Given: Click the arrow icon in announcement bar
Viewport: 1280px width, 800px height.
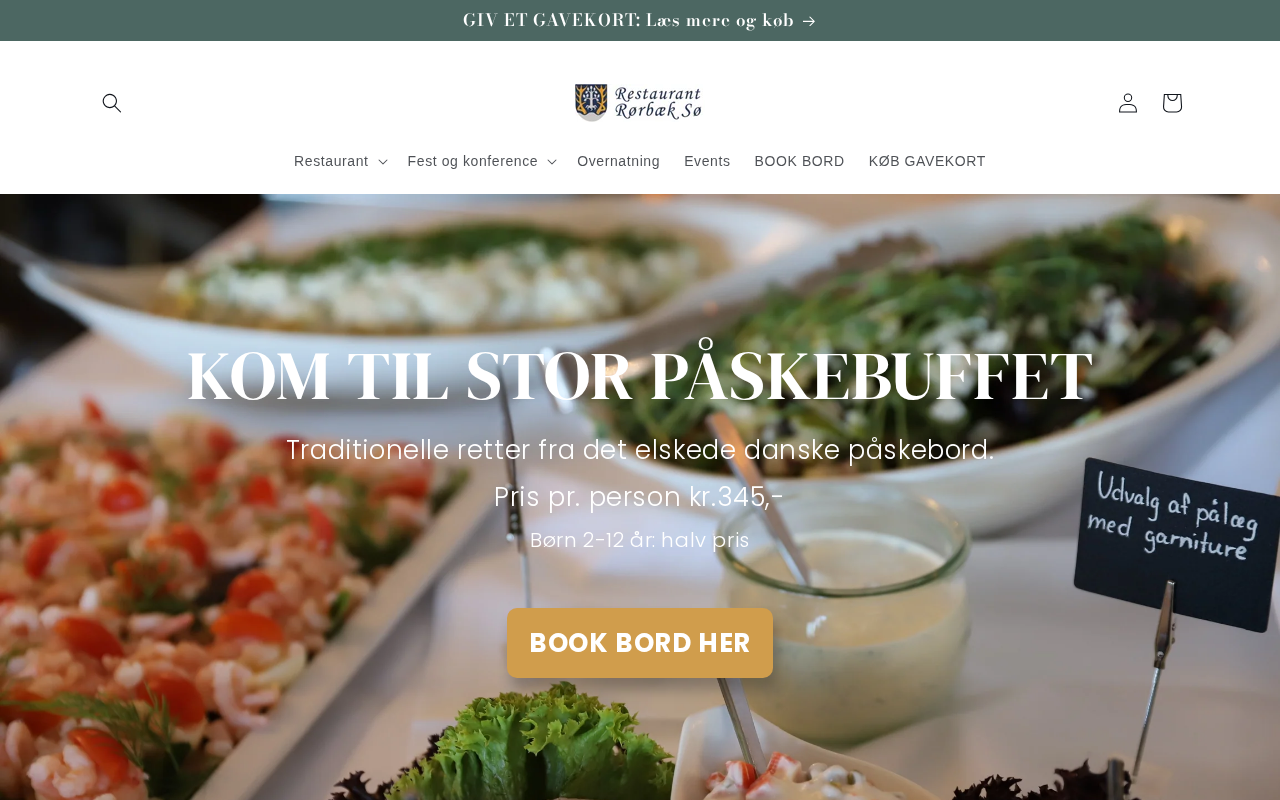Looking at the screenshot, I should click(809, 21).
